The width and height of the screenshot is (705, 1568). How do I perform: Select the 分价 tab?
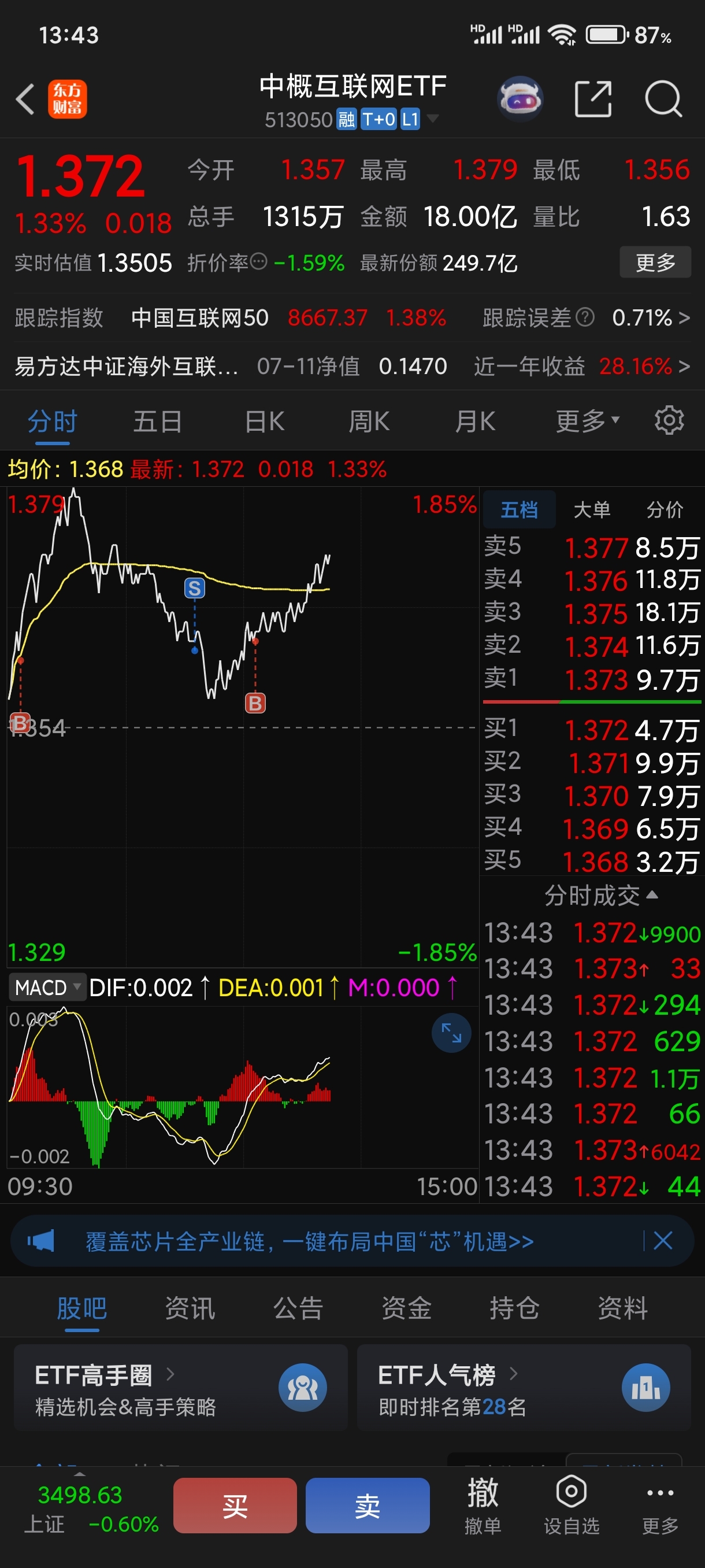tap(665, 509)
